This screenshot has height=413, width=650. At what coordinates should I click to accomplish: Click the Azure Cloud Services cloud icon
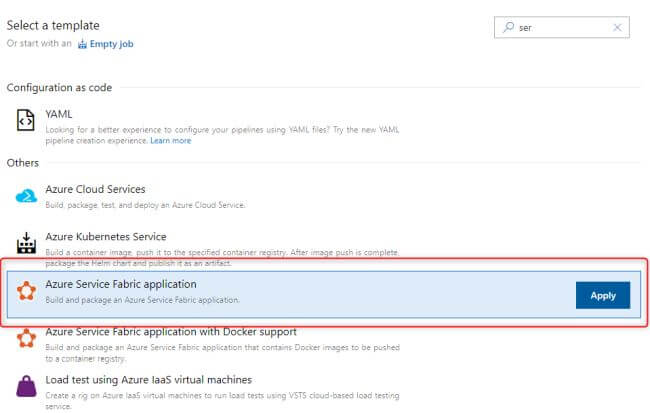coord(26,195)
